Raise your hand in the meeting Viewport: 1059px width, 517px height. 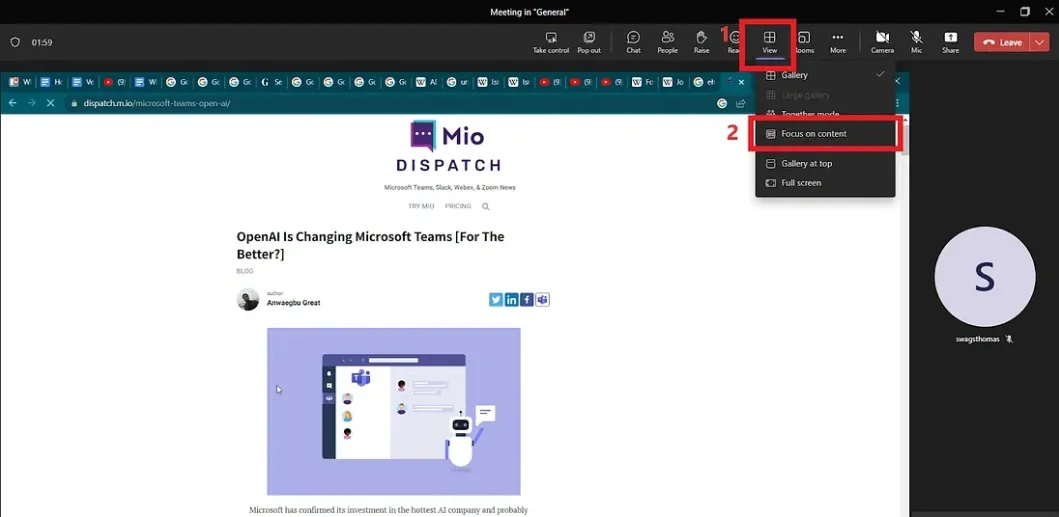pyautogui.click(x=701, y=42)
